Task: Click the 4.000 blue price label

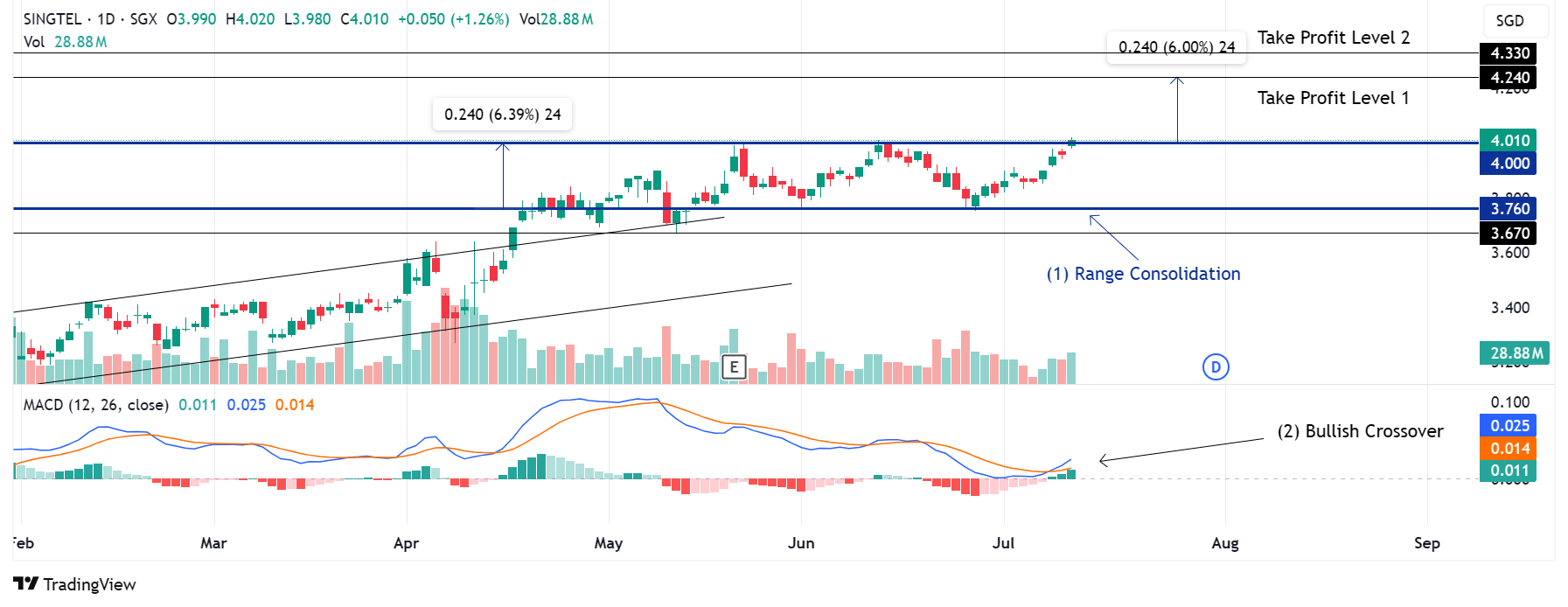Action: pos(1508,164)
